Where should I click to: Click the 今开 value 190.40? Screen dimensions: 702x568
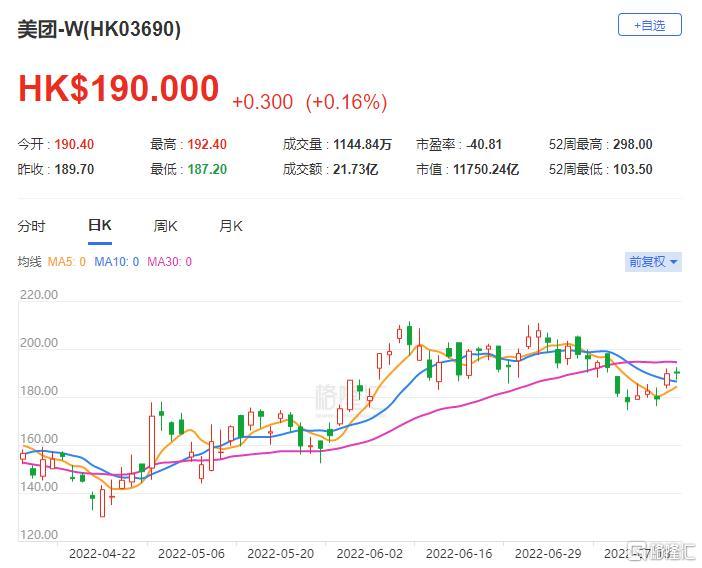pos(74,144)
